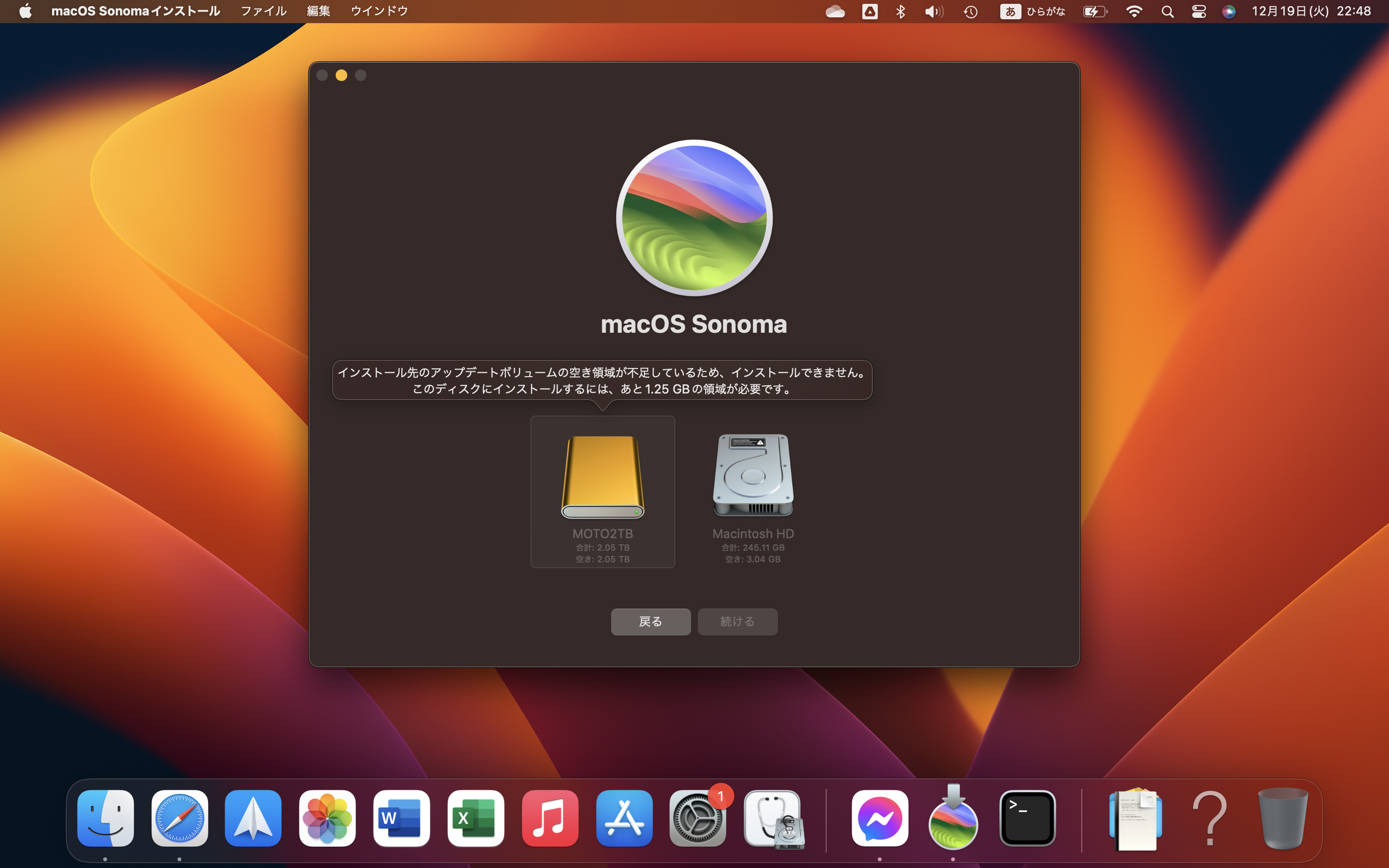This screenshot has width=1389, height=868.
Task: Open Control Center in the menu bar
Action: tap(1198, 12)
